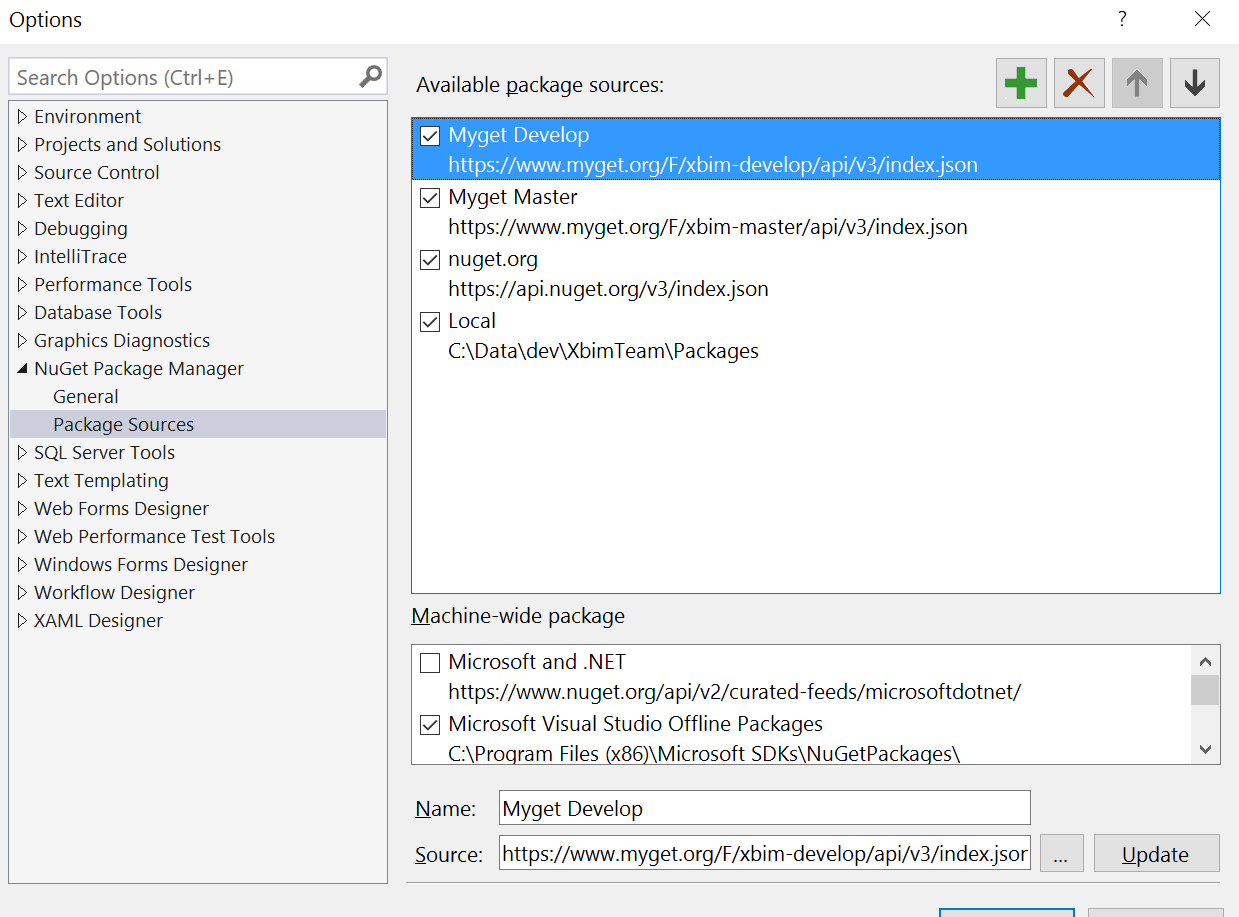This screenshot has height=917, width=1239.
Task: Click into the Name text field
Action: pos(765,808)
